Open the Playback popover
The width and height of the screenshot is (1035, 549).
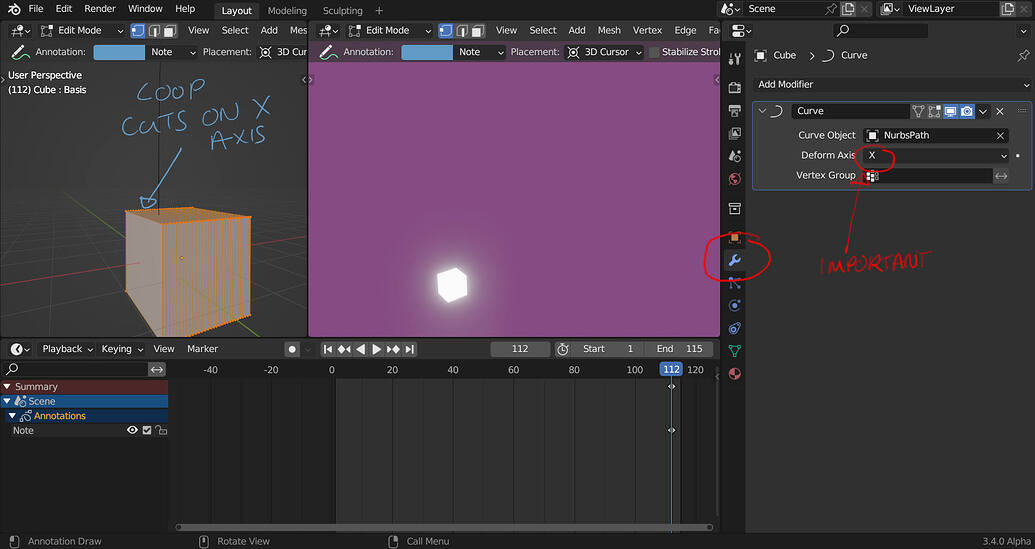pyautogui.click(x=68, y=349)
